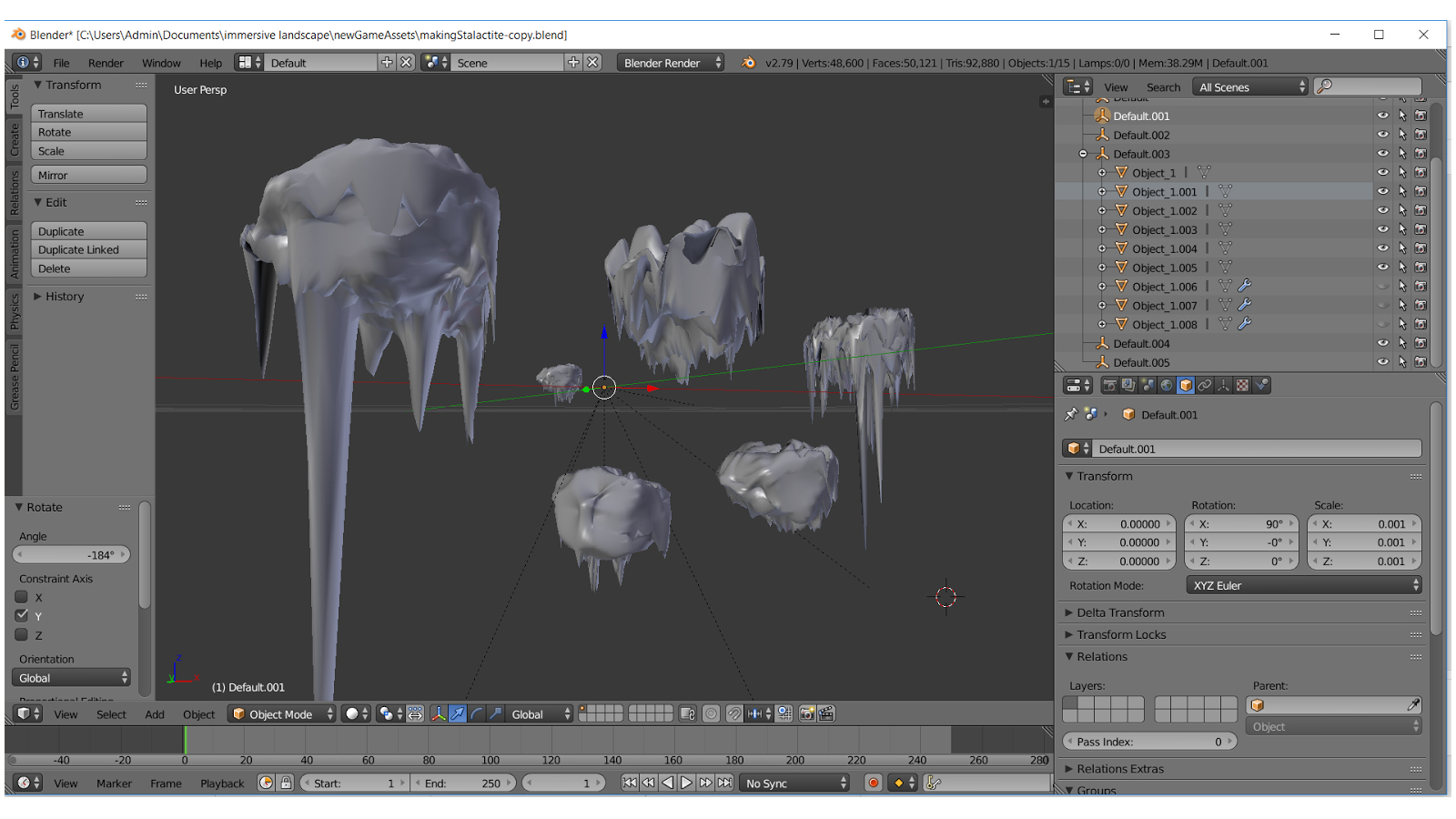Open Object Constraints tab (chain icon)

(1205, 386)
